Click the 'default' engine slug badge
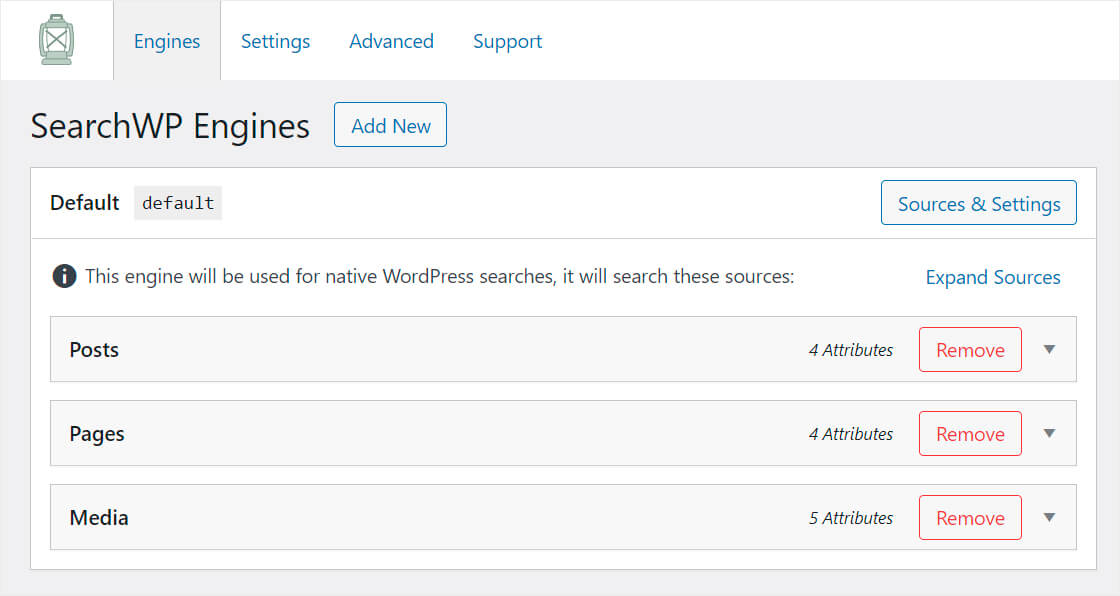This screenshot has height=596, width=1120. click(x=178, y=203)
